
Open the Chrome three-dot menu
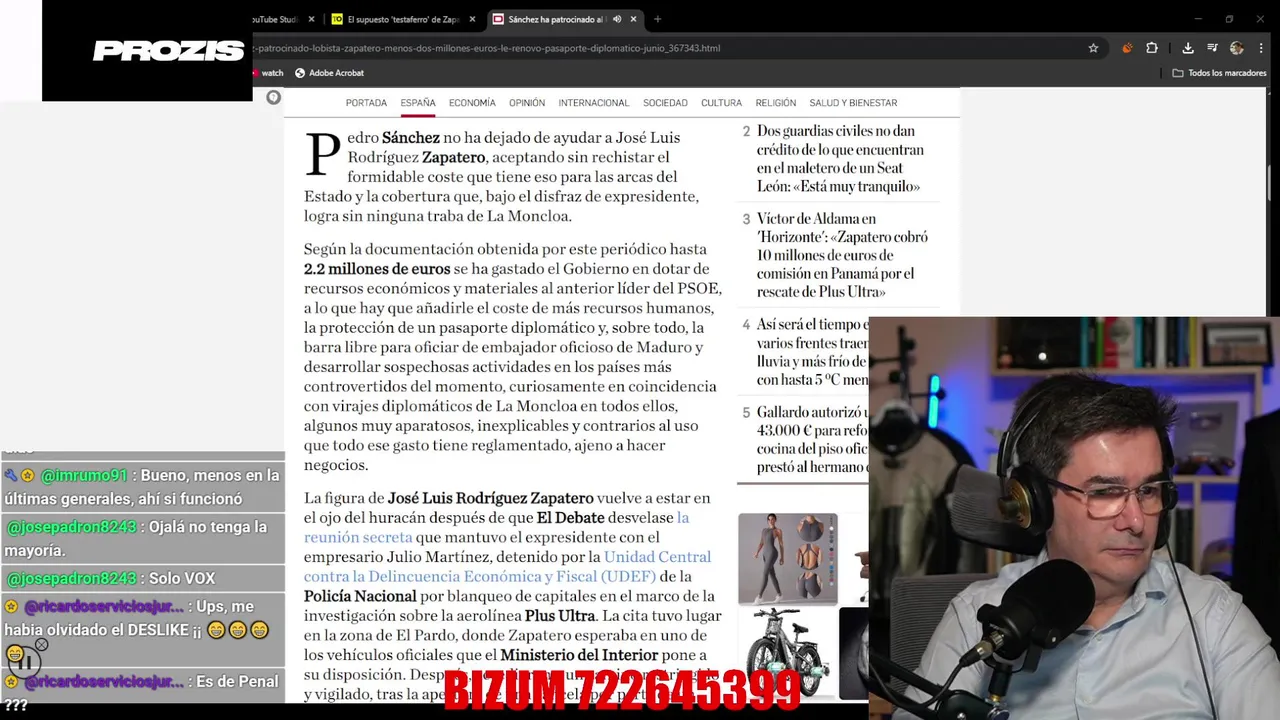click(x=1259, y=48)
